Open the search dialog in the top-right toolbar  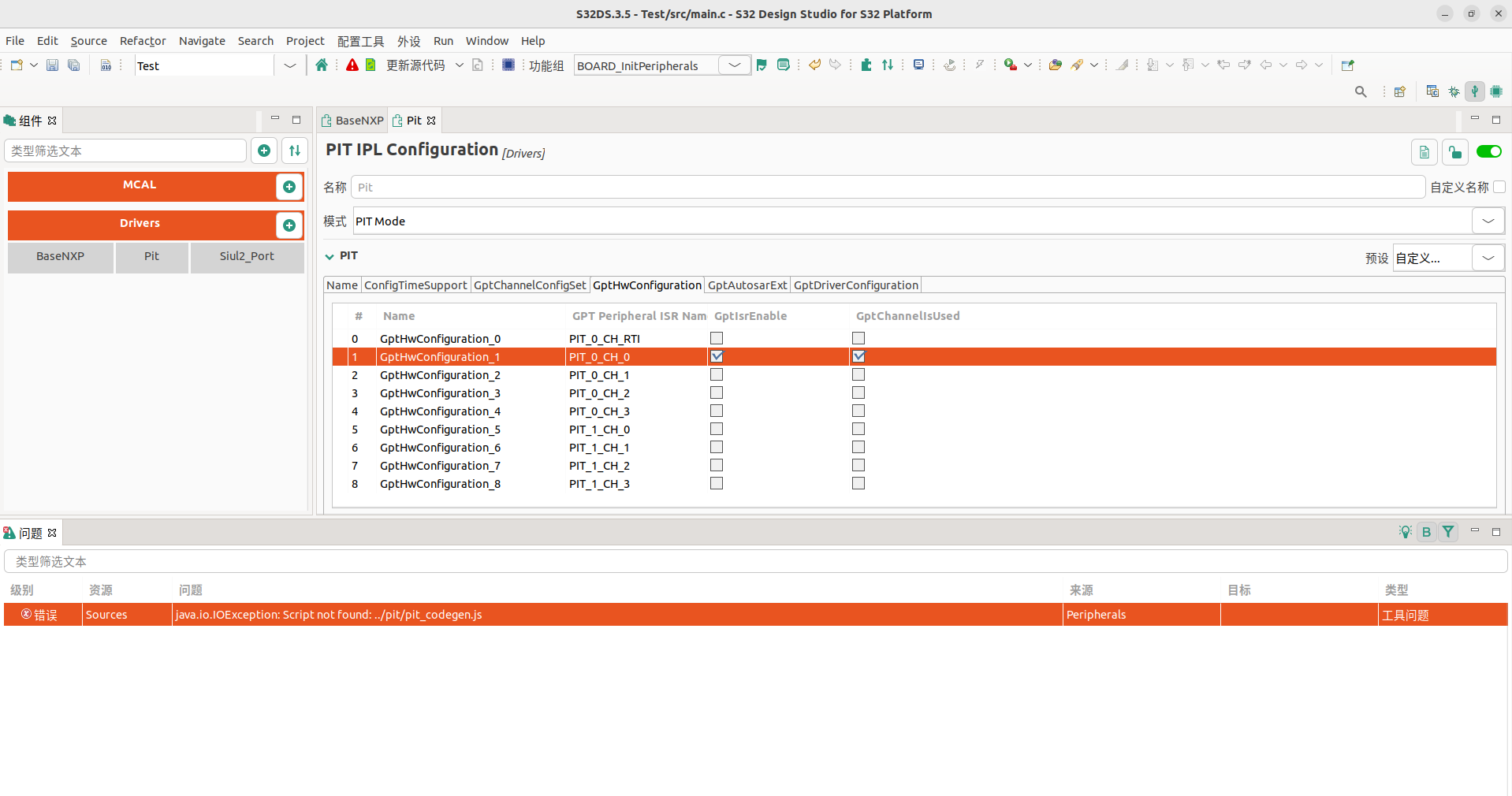point(1360,91)
